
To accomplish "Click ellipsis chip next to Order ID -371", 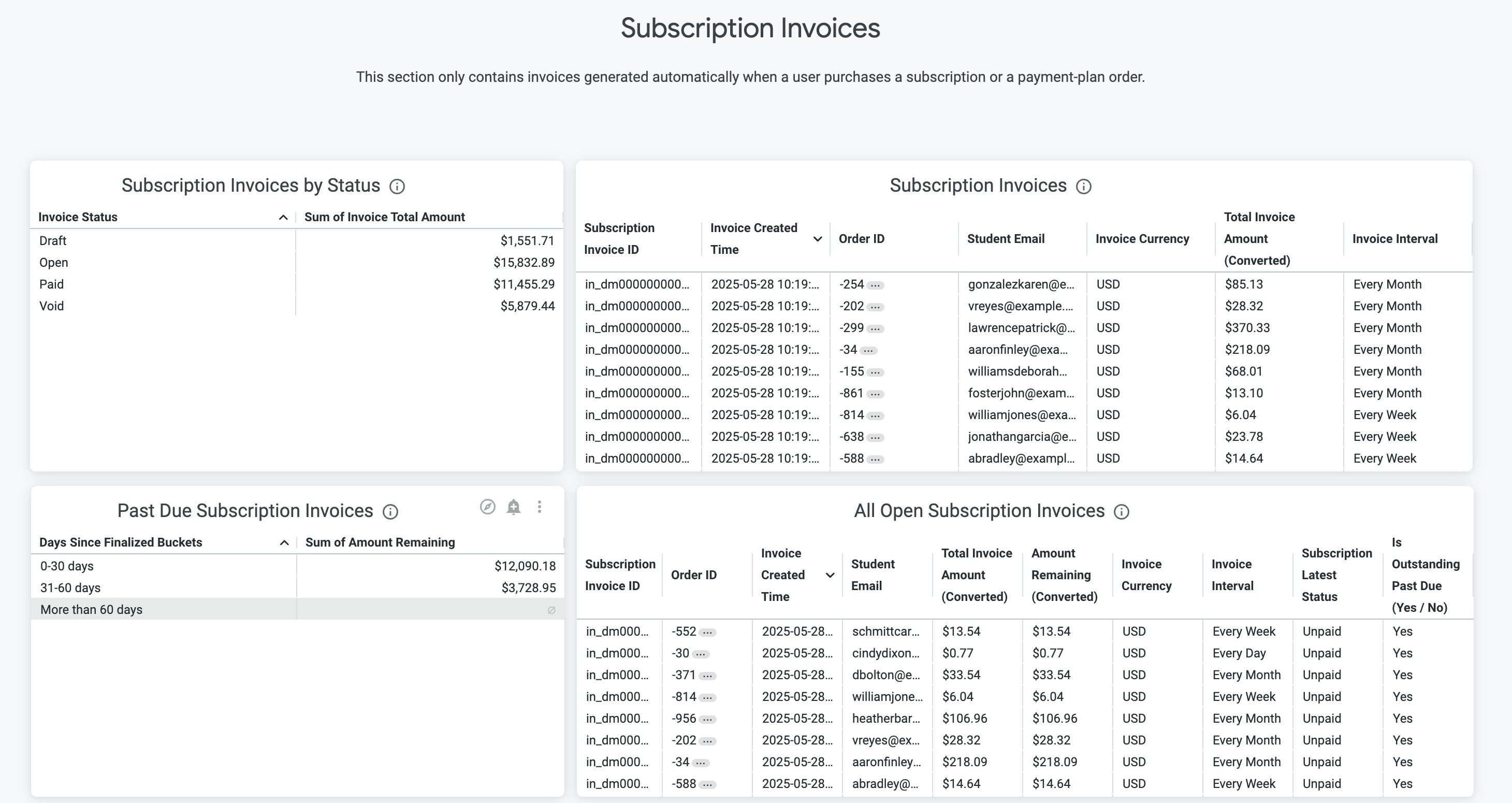I will point(707,676).
